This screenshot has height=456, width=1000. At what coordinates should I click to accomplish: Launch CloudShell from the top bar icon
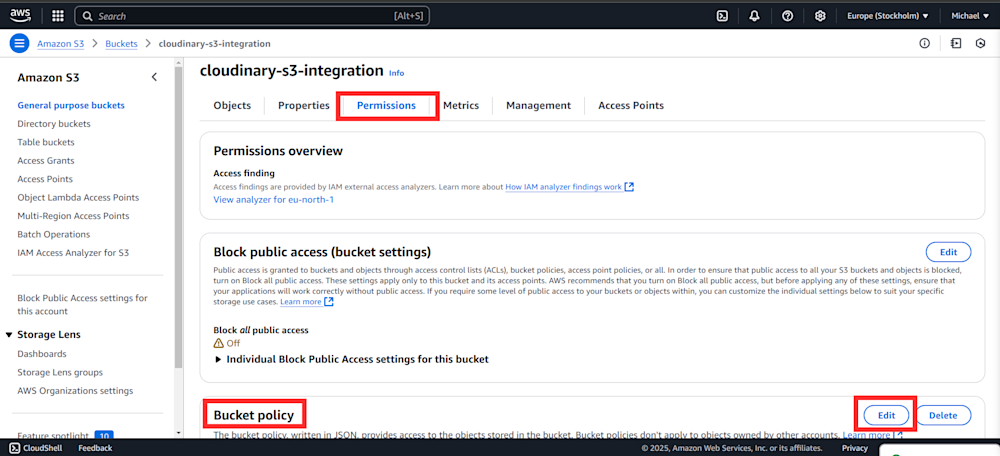(x=723, y=16)
